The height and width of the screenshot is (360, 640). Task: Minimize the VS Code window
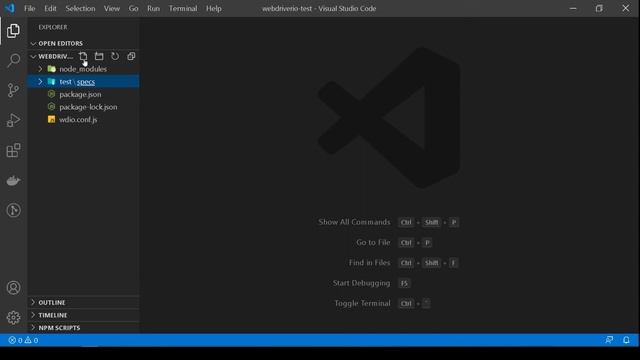coord(573,8)
